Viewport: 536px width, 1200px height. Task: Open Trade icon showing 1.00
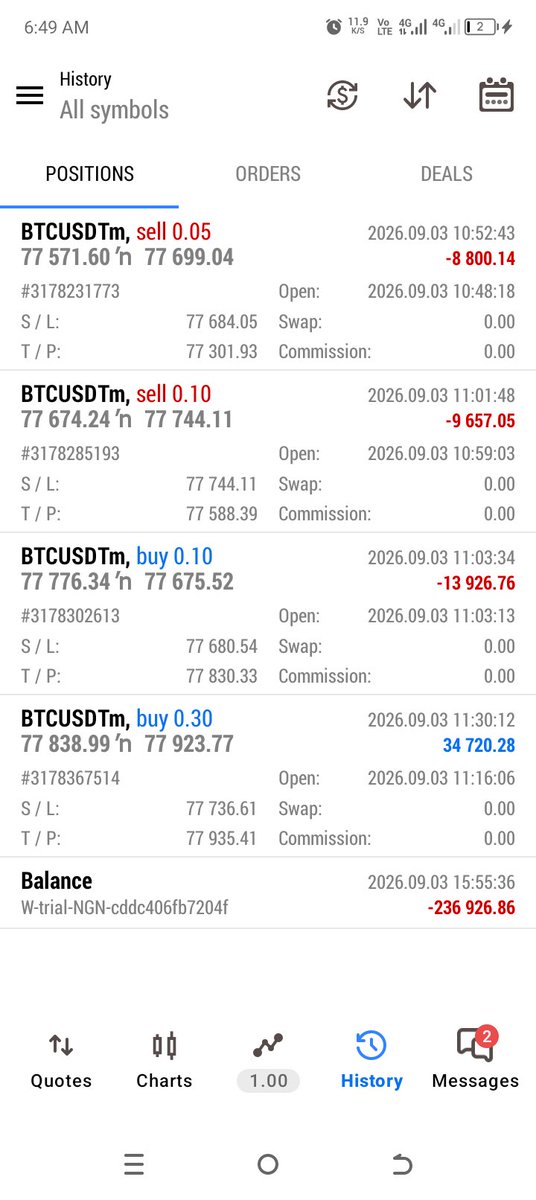tap(268, 1061)
